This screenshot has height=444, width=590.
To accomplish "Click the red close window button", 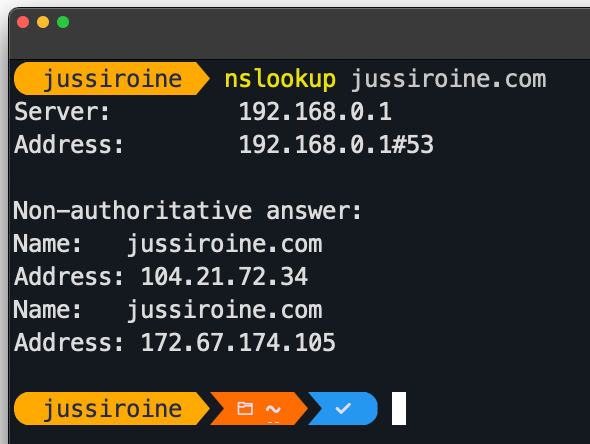I will pyautogui.click(x=23, y=22).
